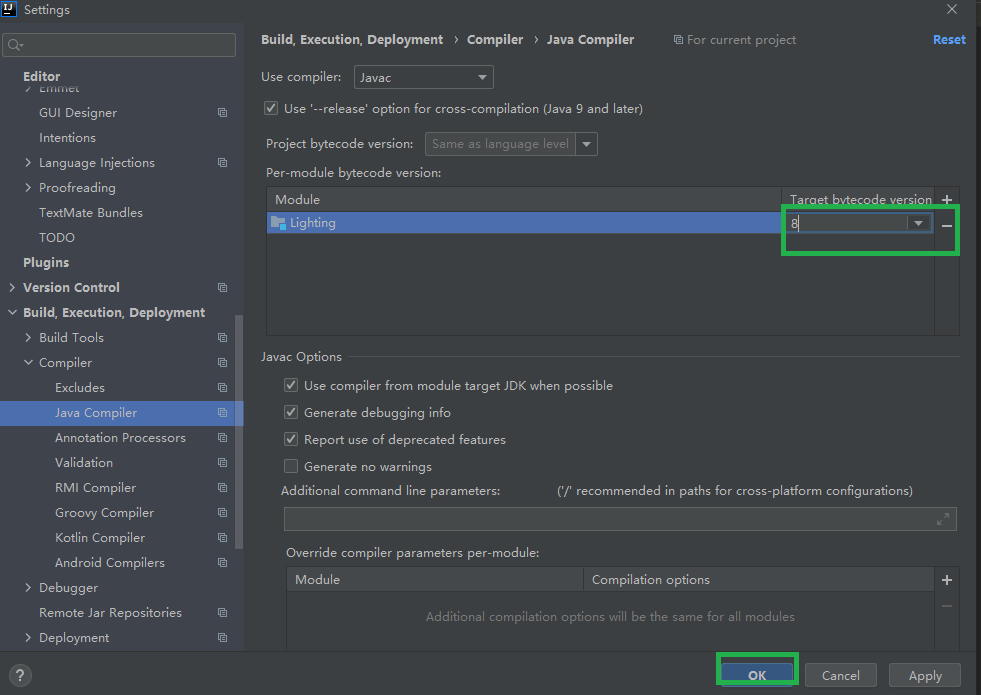
Task: Toggle the '--release' cross-compilation option checkbox
Action: click(271, 108)
